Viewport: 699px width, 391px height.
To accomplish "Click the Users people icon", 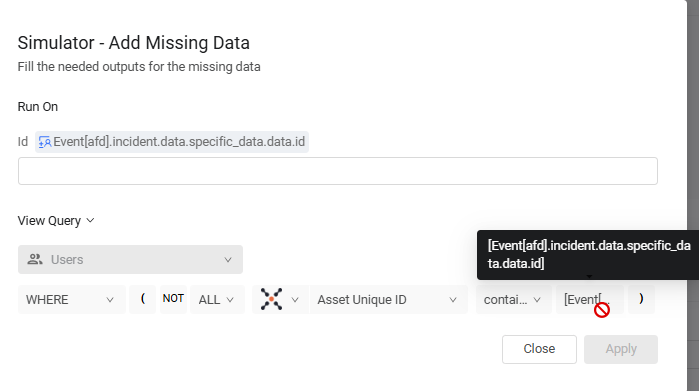I will tap(35, 259).
